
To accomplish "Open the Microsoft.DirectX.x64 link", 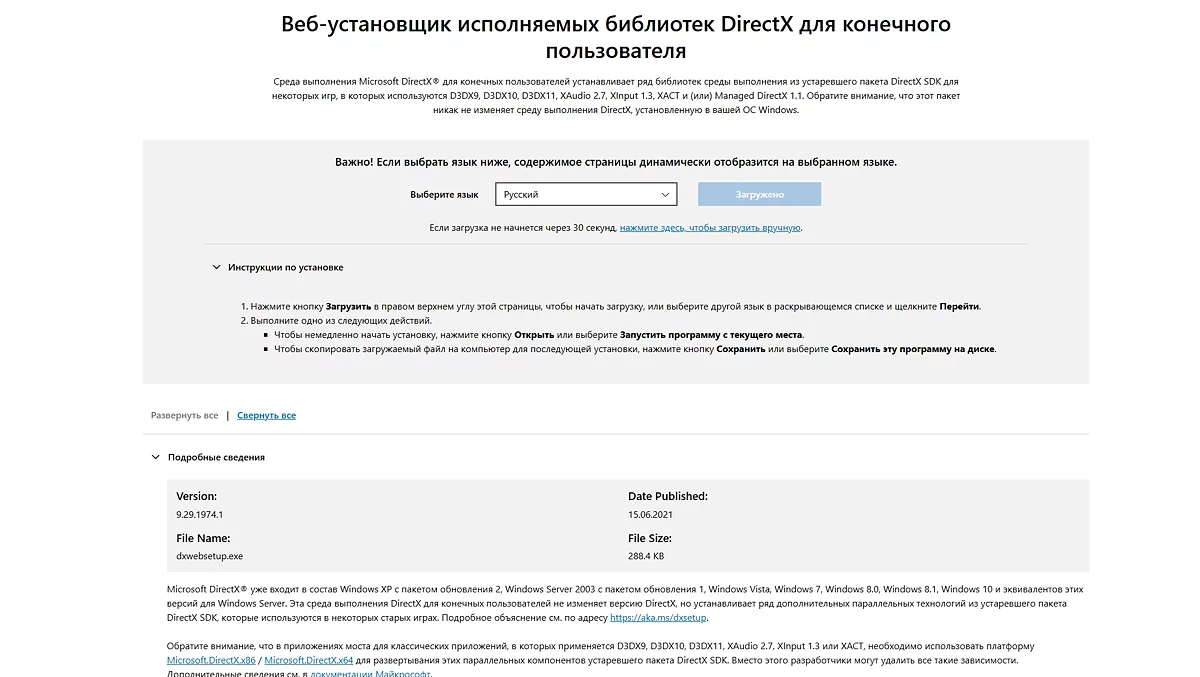I will (307, 659).
